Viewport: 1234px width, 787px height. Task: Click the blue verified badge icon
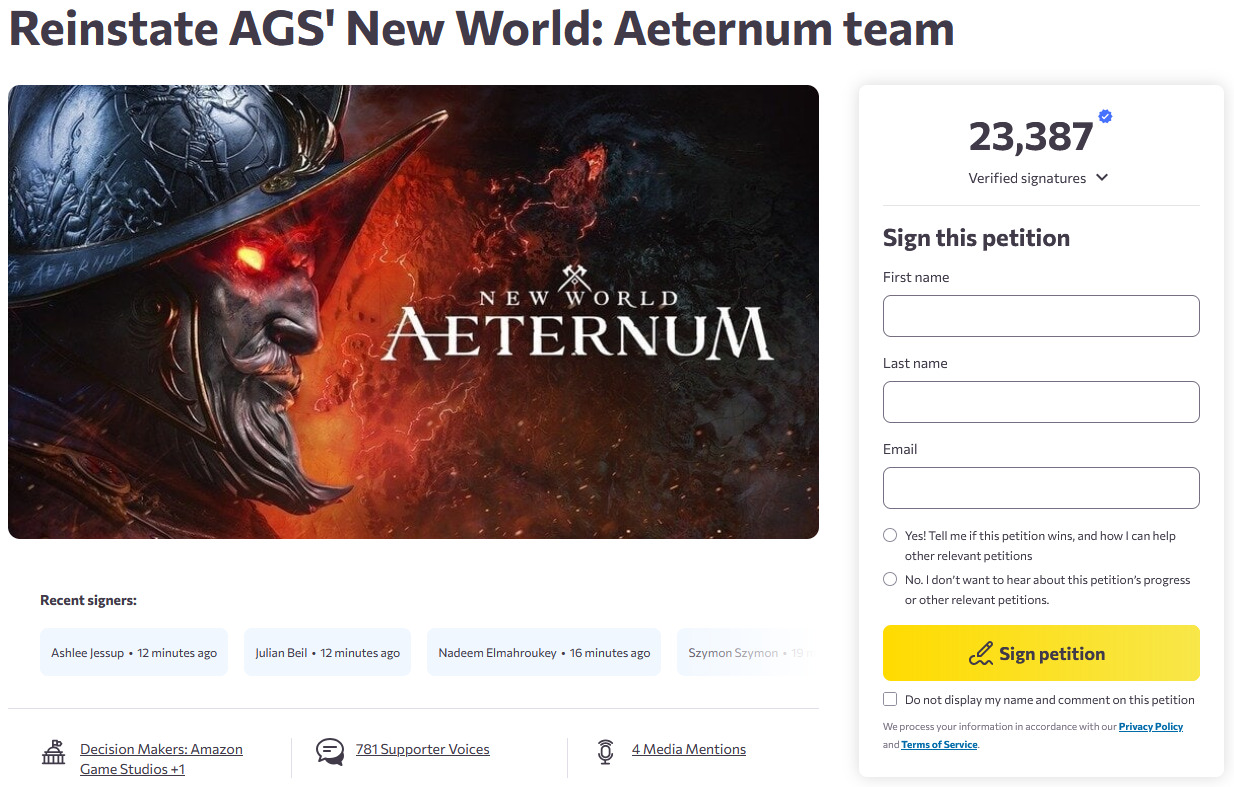pyautogui.click(x=1105, y=117)
